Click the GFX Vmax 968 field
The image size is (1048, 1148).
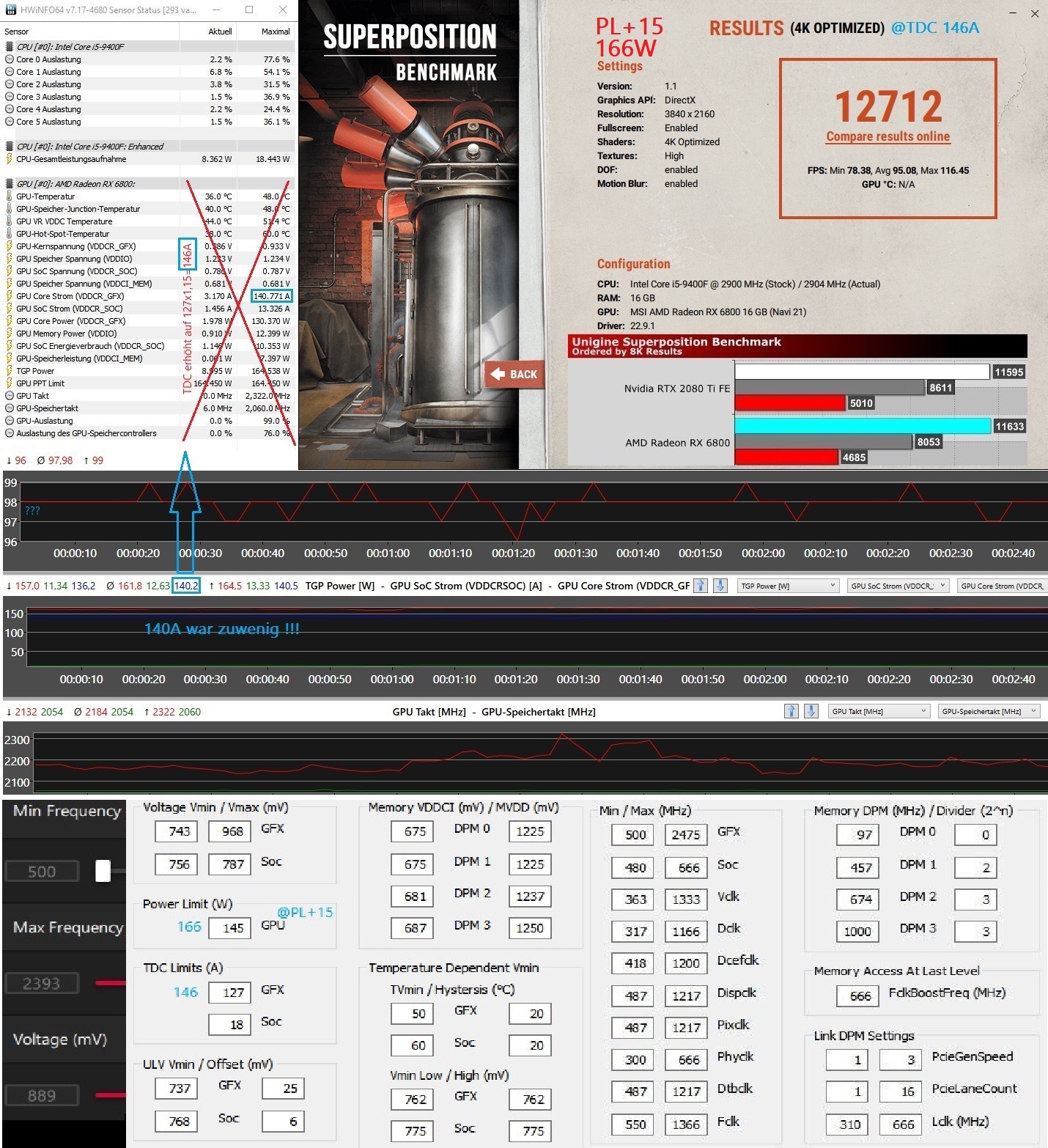(232, 831)
